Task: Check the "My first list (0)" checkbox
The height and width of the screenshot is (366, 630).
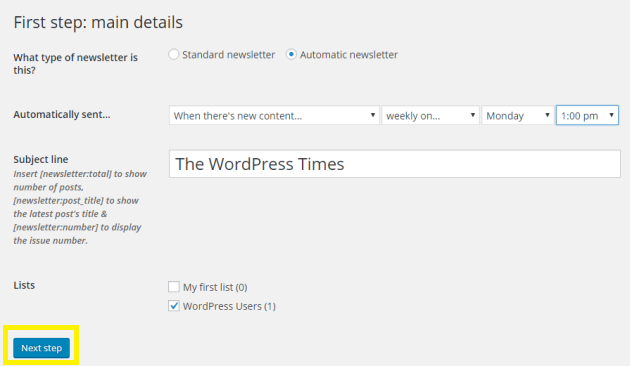Action: coord(174,287)
